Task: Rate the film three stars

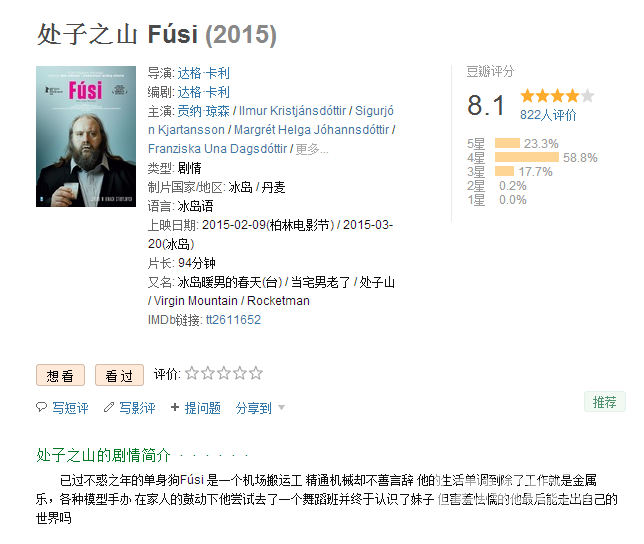Action: (x=224, y=373)
